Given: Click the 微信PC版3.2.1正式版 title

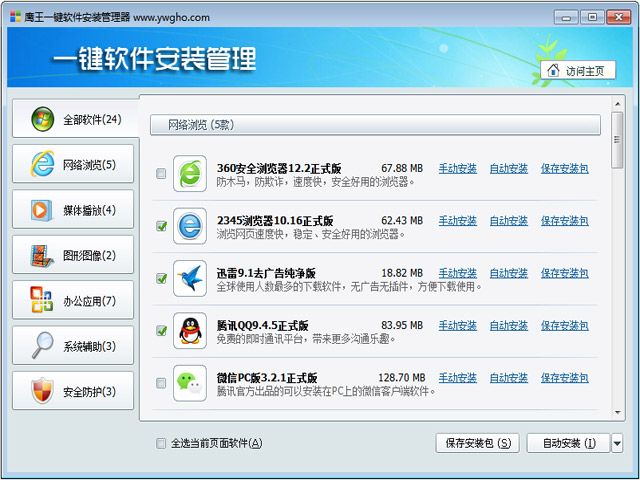Looking at the screenshot, I should click(x=267, y=378).
